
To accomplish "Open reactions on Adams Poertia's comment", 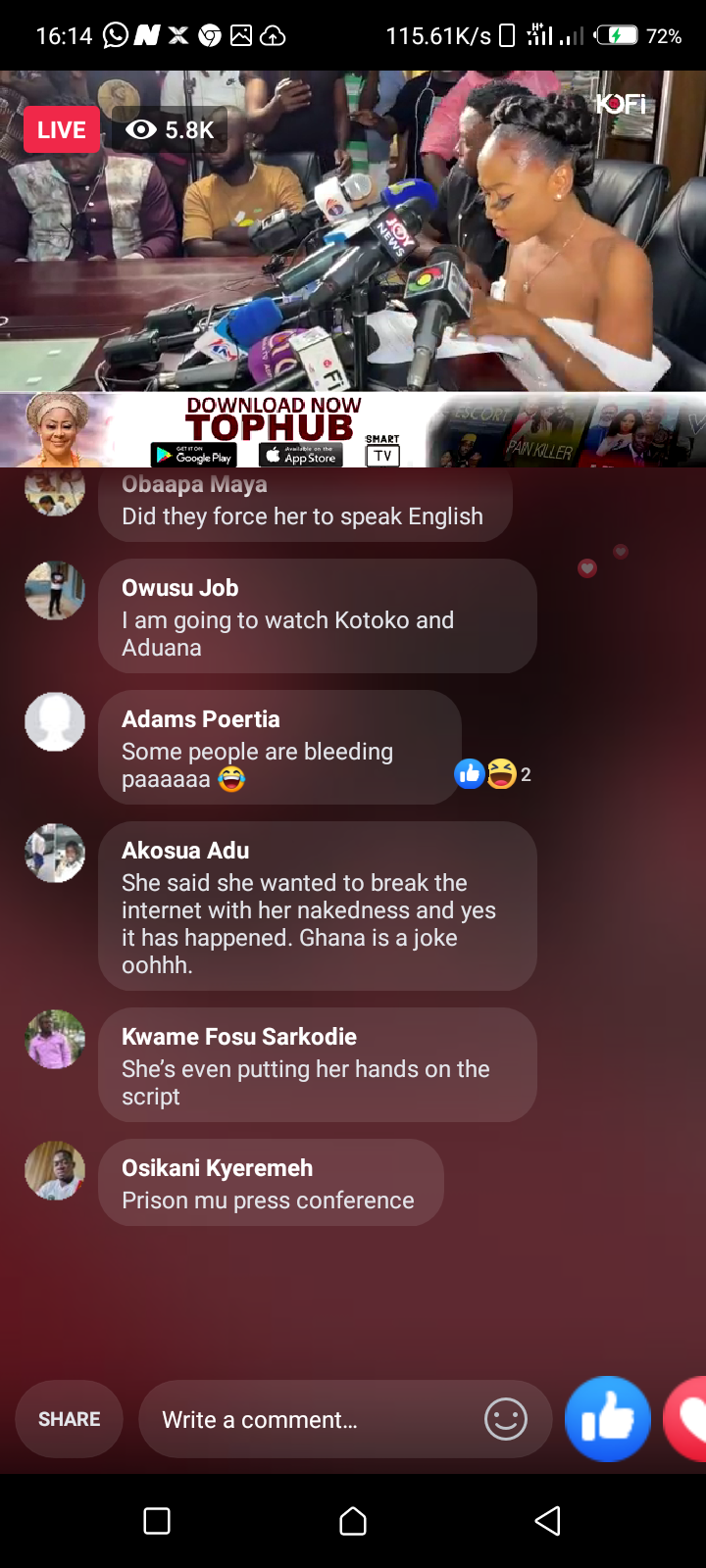I will [x=492, y=774].
